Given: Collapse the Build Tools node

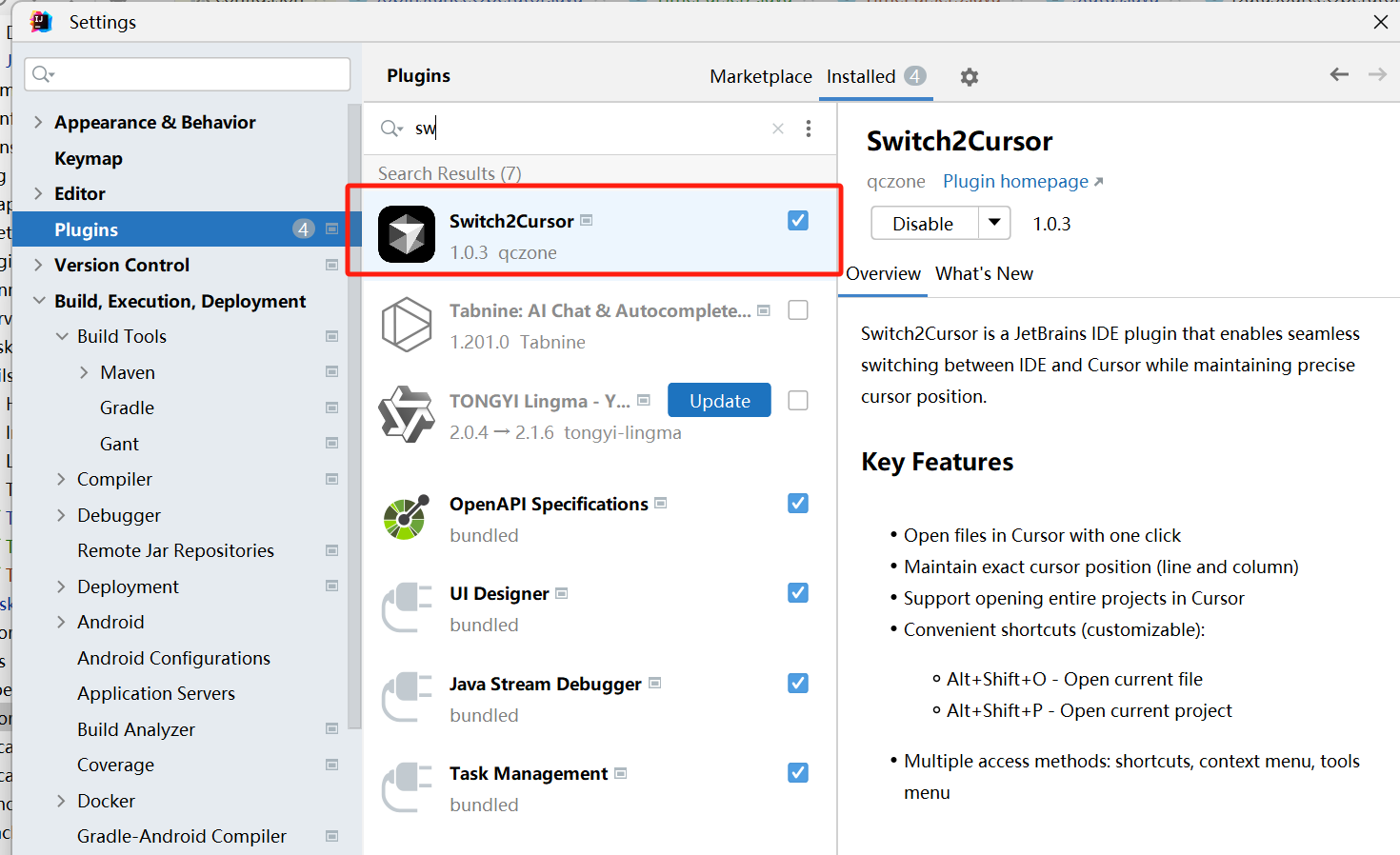Looking at the screenshot, I should [62, 336].
